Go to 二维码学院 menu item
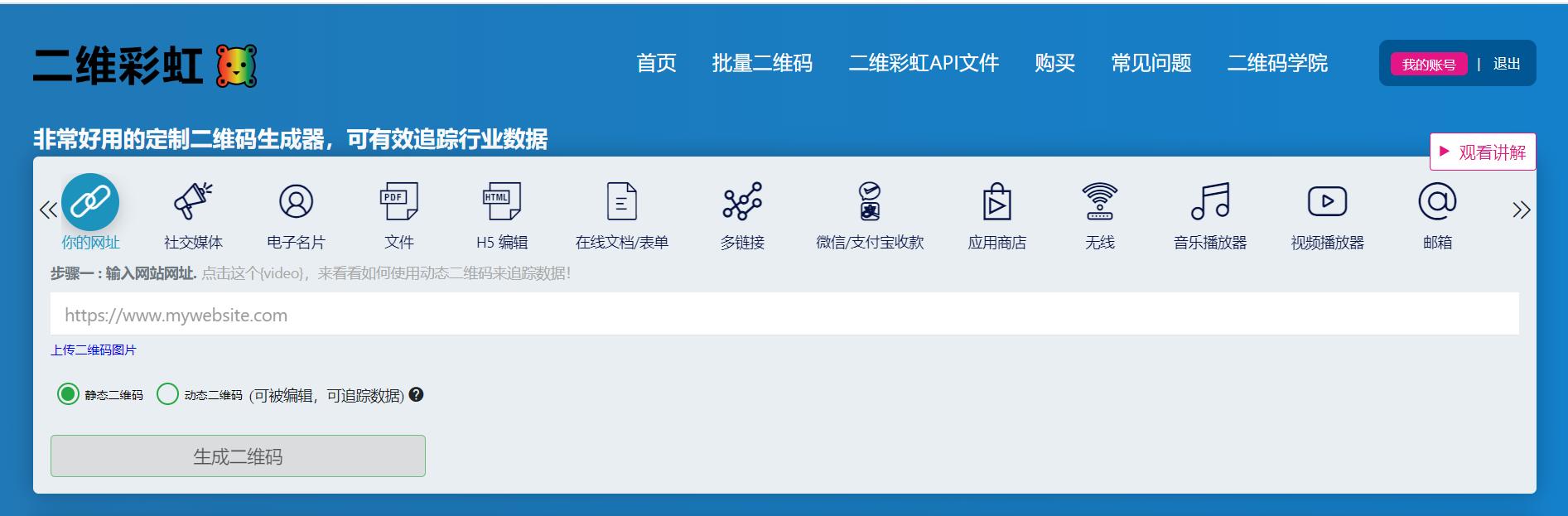 click(x=1277, y=63)
